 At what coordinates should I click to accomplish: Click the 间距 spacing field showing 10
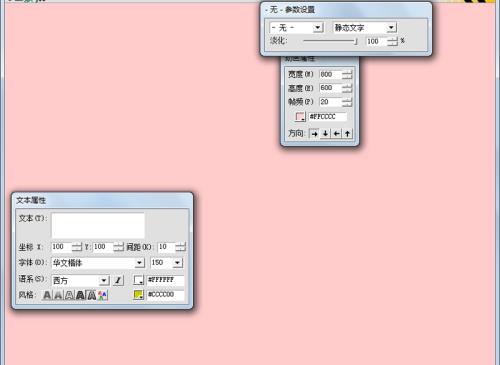[167, 247]
